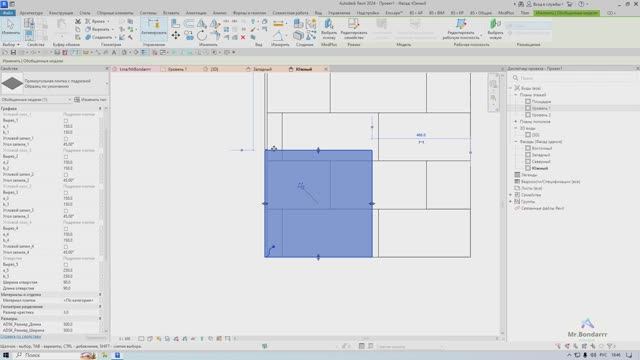Open the Аннотации ribbon tab
The width and height of the screenshot is (640, 360).
(x=196, y=13)
